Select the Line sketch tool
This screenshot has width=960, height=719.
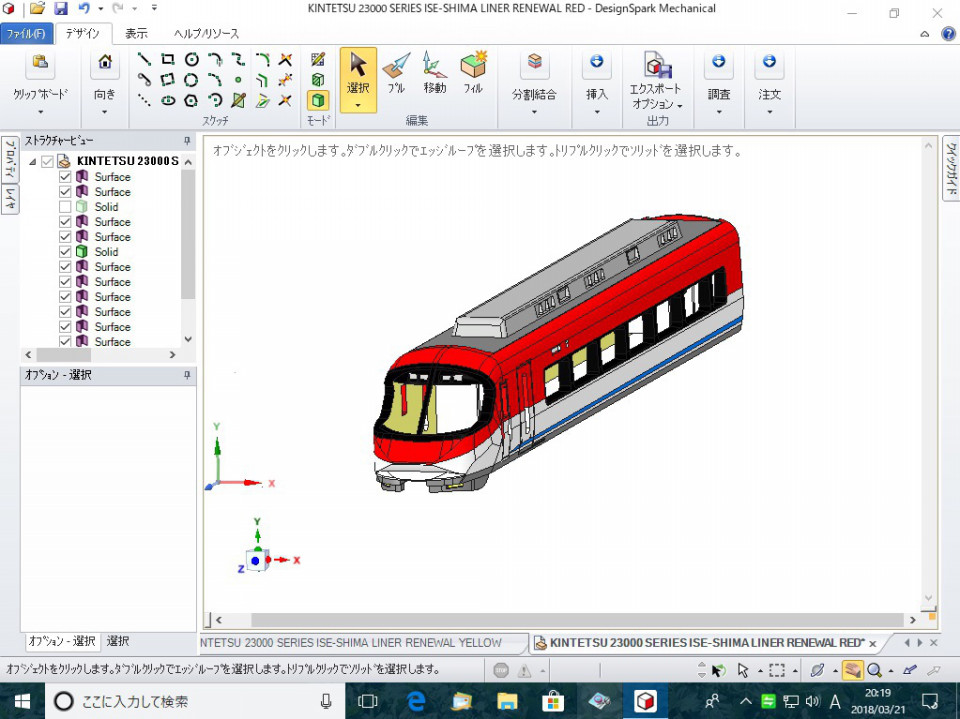pos(144,59)
